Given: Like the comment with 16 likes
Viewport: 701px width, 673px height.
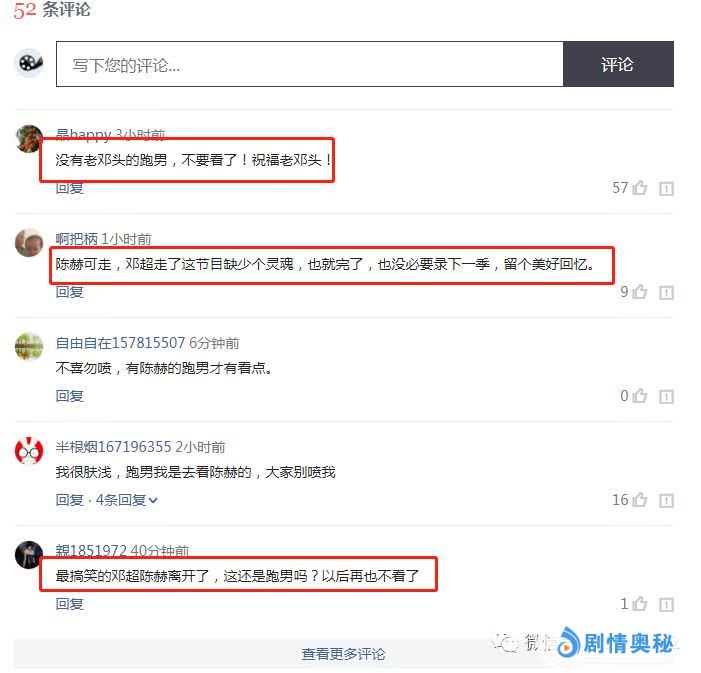Looking at the screenshot, I should click(x=640, y=500).
